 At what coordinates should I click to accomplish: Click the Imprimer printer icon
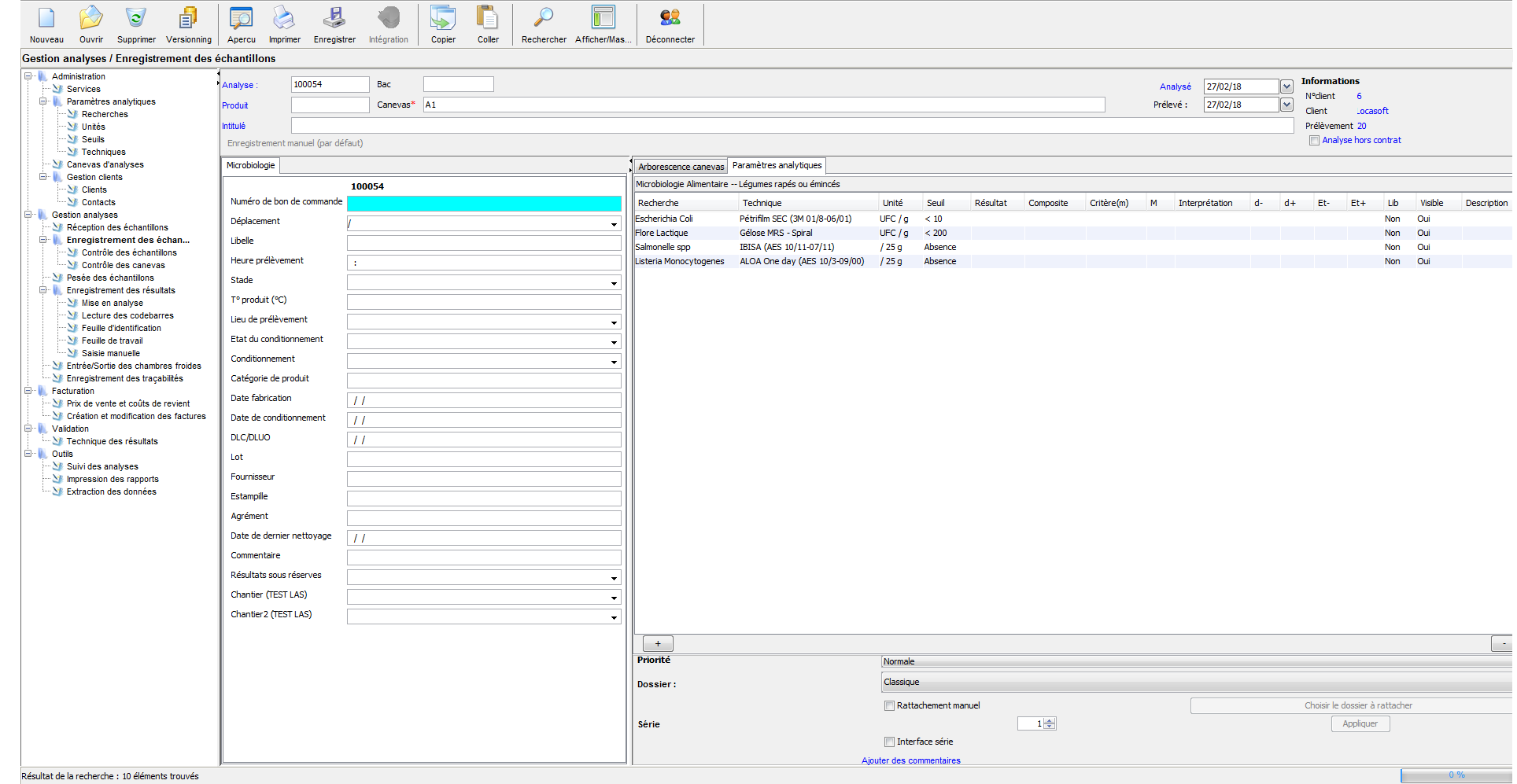[x=284, y=24]
